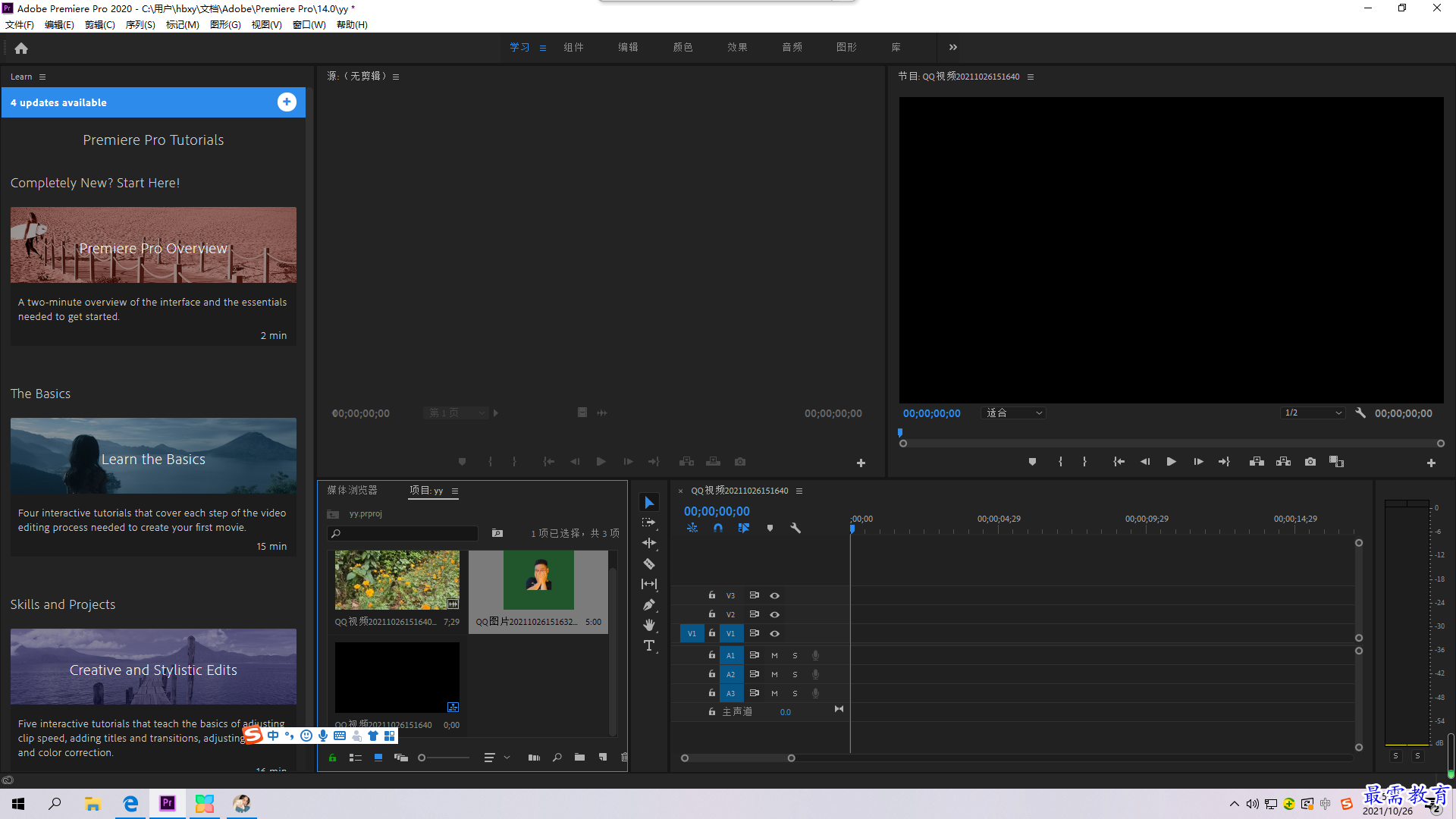Toggle A3 track targeting
The height and width of the screenshot is (819, 1456).
731,694
